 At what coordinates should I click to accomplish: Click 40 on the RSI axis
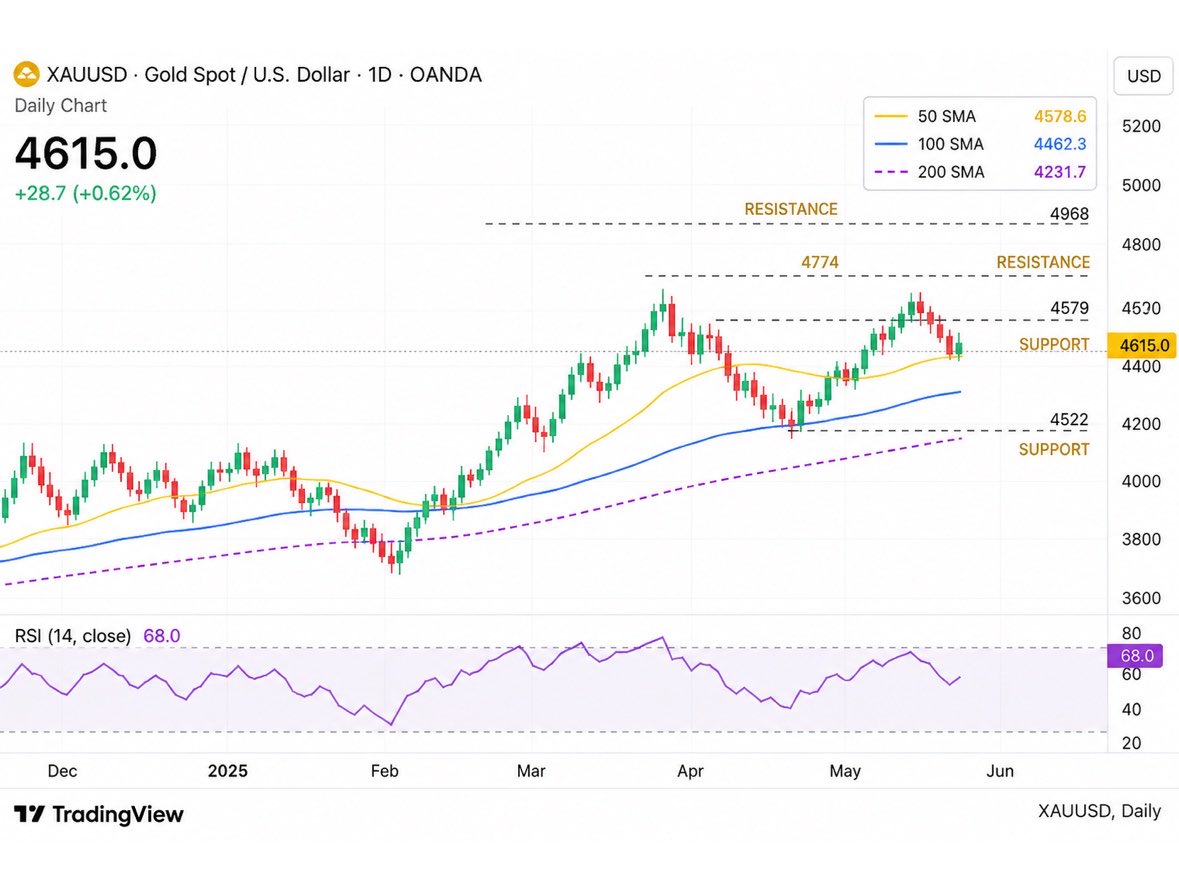tap(1131, 709)
